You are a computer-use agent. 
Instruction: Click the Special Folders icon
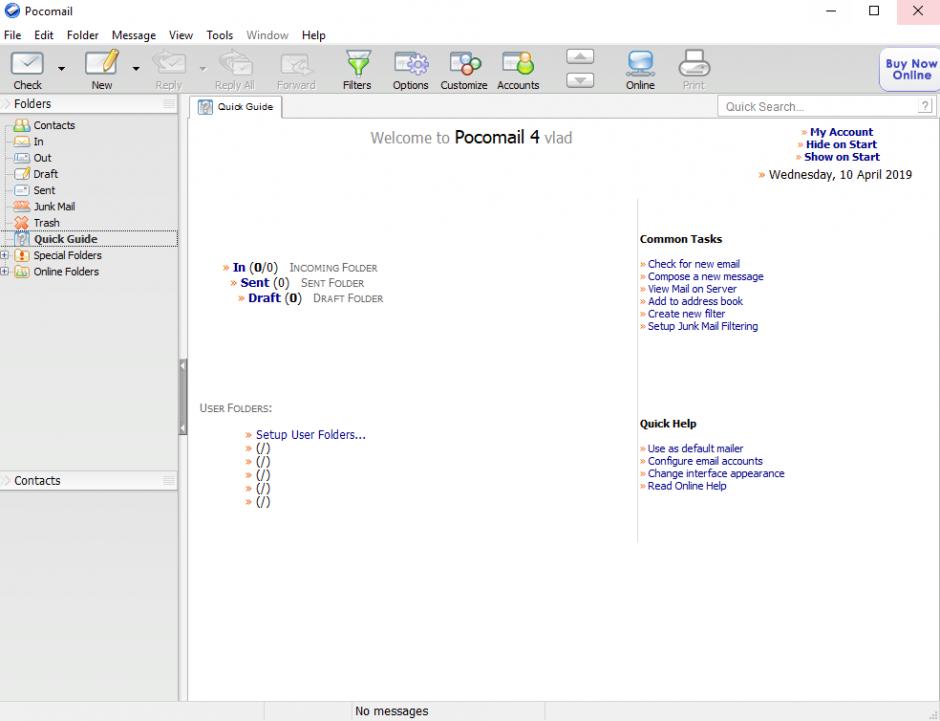(x=22, y=255)
